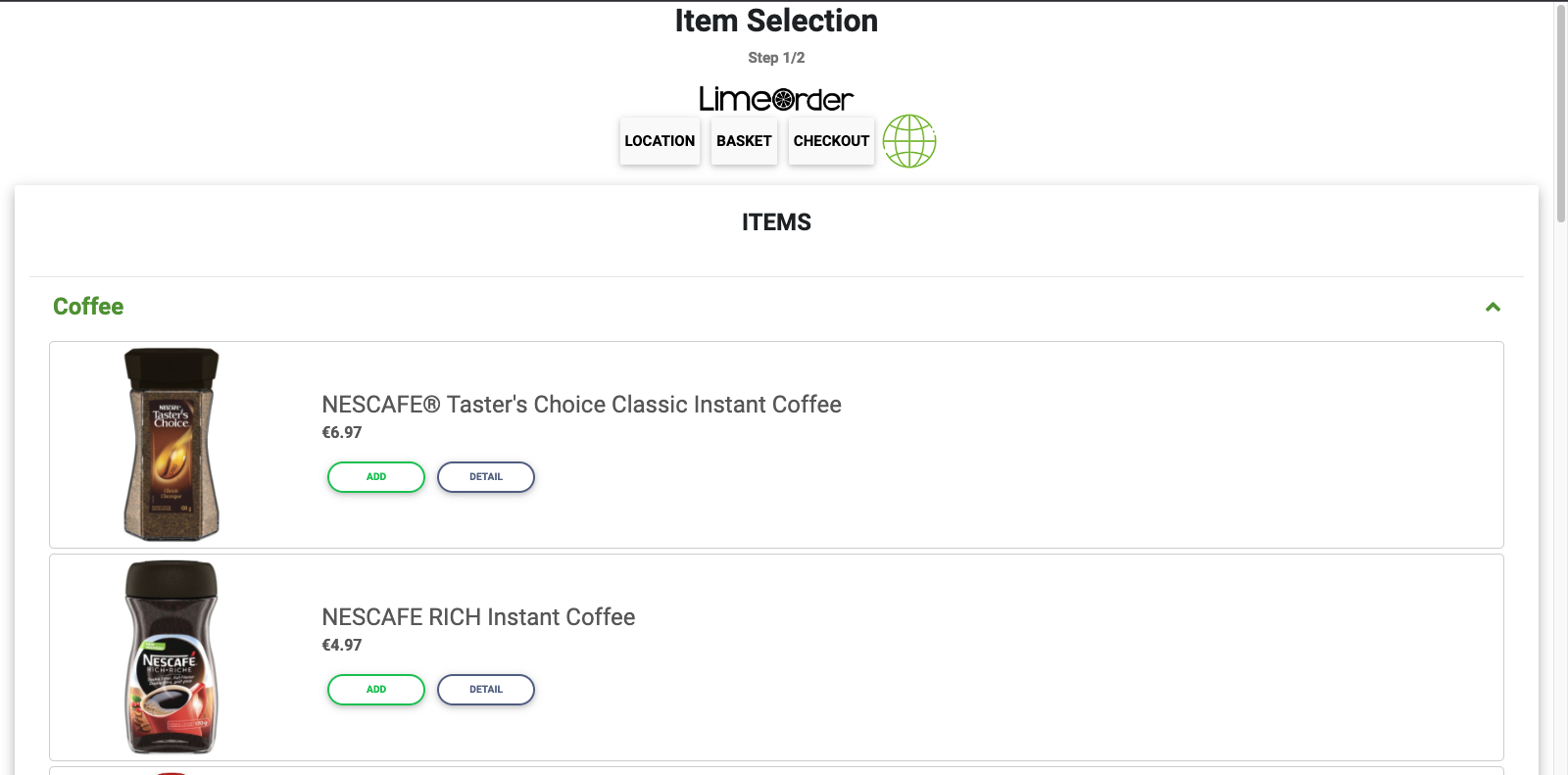Click the ITEMS section header

776,222
